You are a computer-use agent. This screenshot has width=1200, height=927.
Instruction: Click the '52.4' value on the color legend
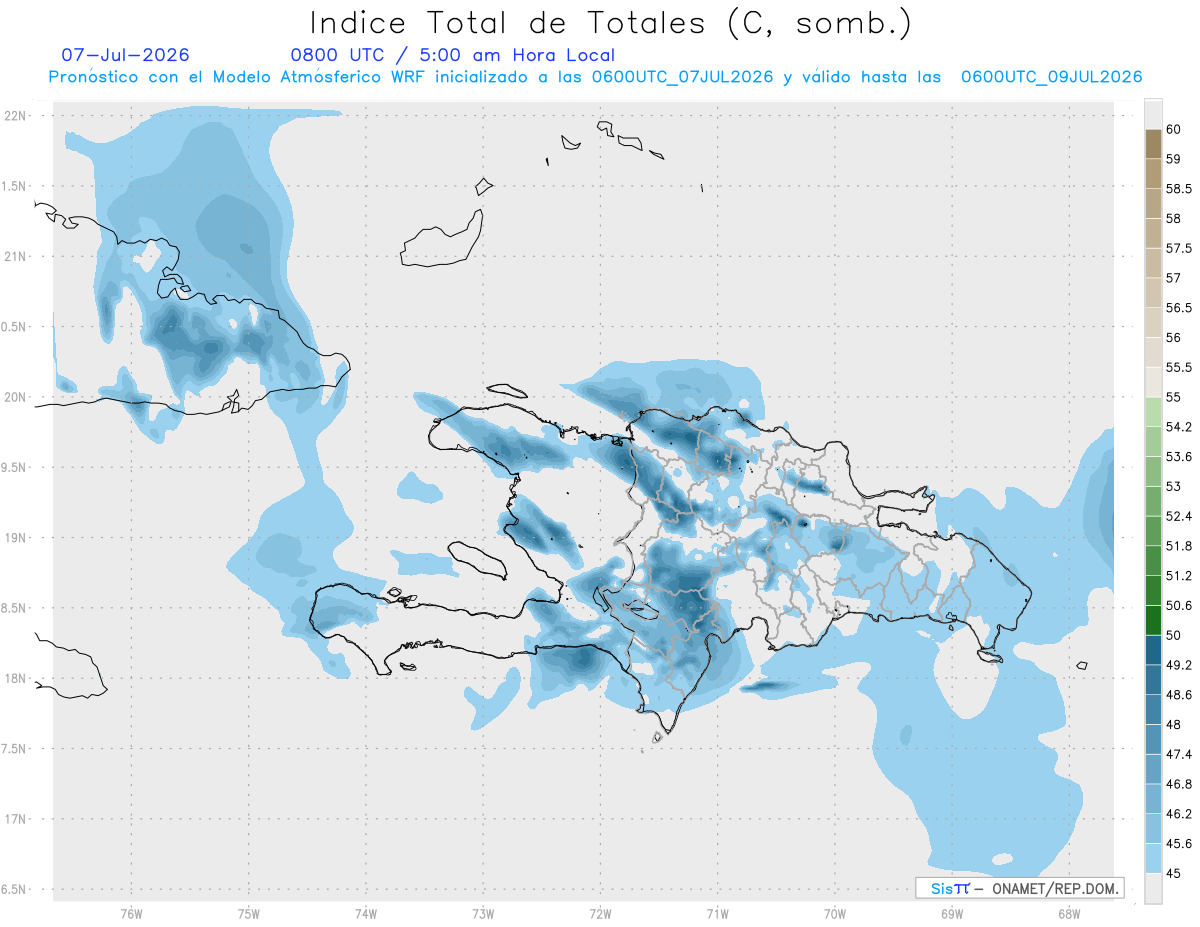click(1178, 516)
